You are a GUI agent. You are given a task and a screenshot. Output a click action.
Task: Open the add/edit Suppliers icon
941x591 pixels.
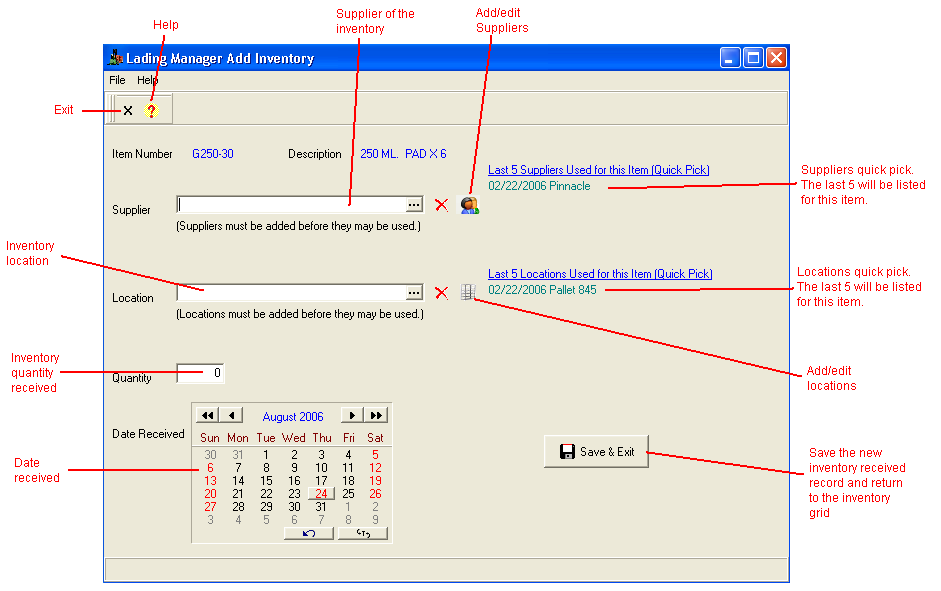pos(469,205)
